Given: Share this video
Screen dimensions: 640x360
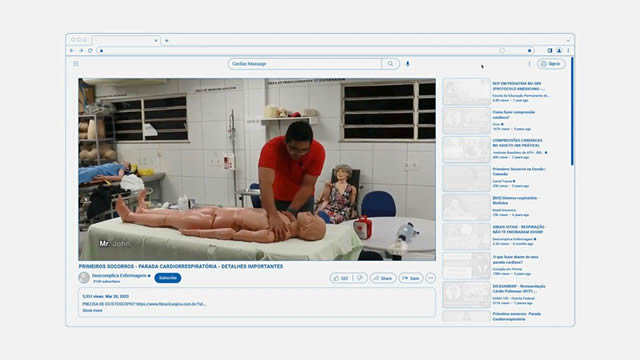Looking at the screenshot, I should [383, 278].
